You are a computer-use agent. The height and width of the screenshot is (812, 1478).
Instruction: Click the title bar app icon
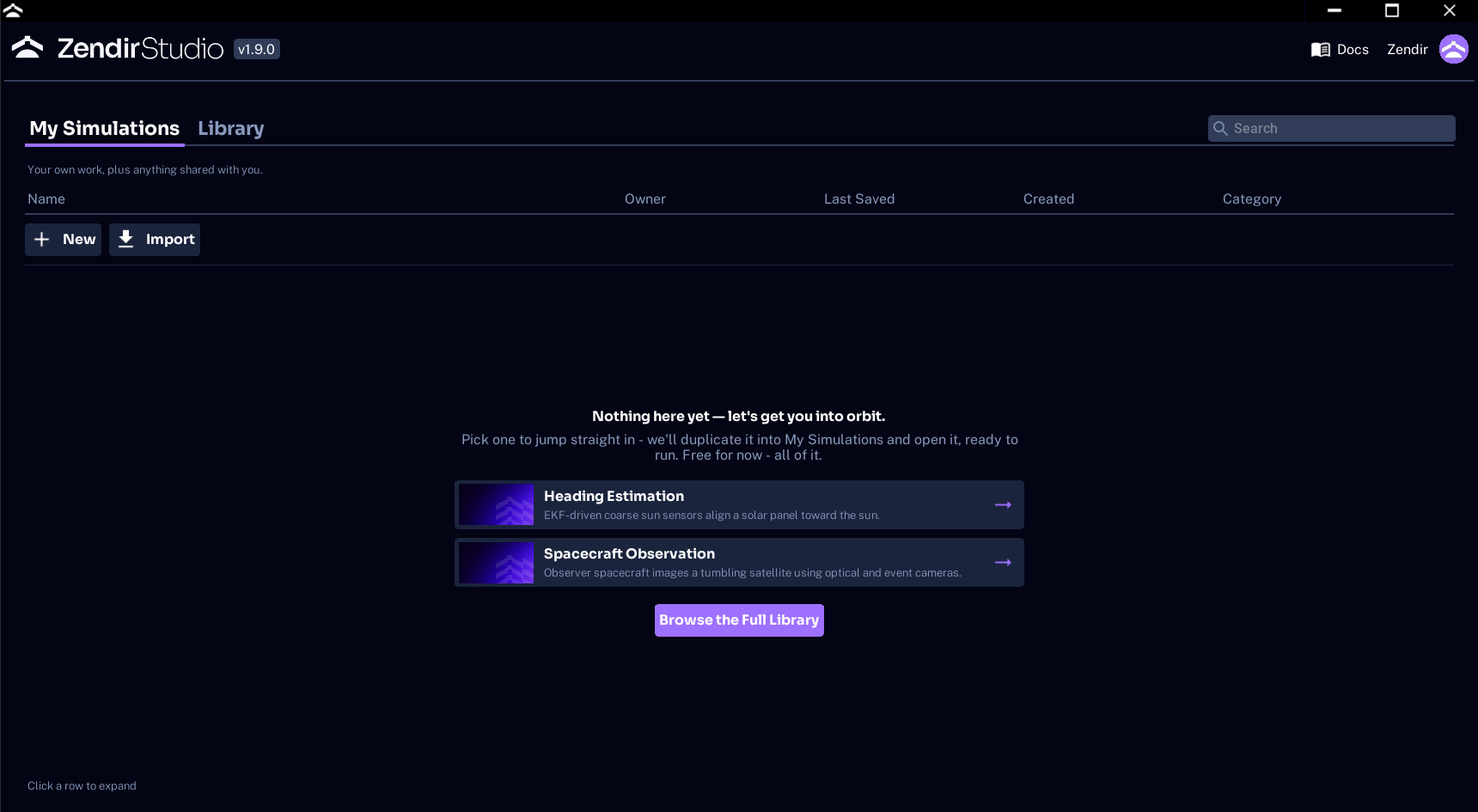coord(13,10)
